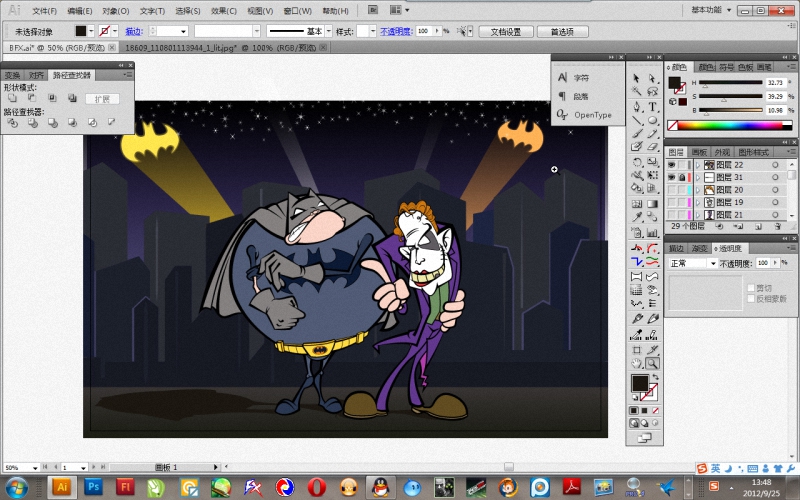Select the Paintbrush tool
The height and width of the screenshot is (500, 800).
click(x=636, y=134)
